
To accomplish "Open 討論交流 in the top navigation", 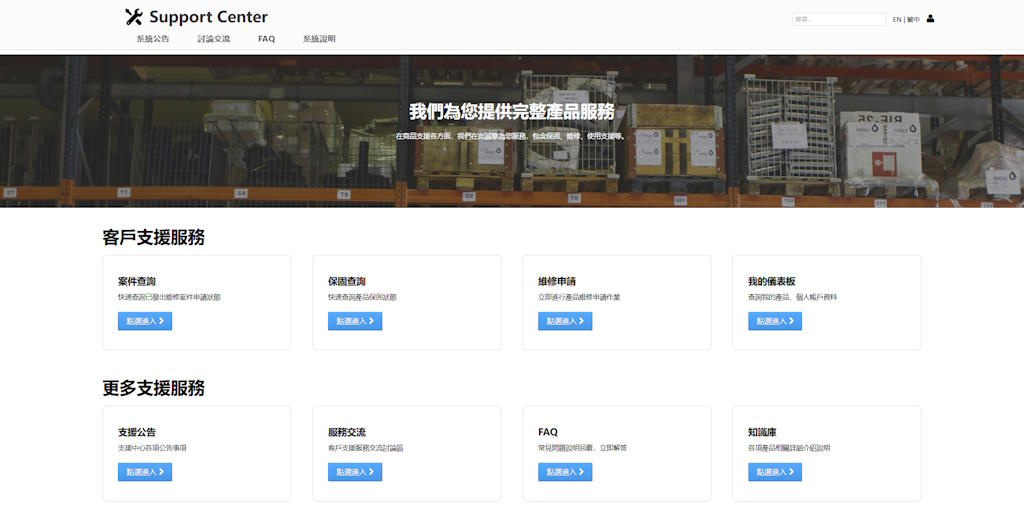I will pyautogui.click(x=214, y=39).
